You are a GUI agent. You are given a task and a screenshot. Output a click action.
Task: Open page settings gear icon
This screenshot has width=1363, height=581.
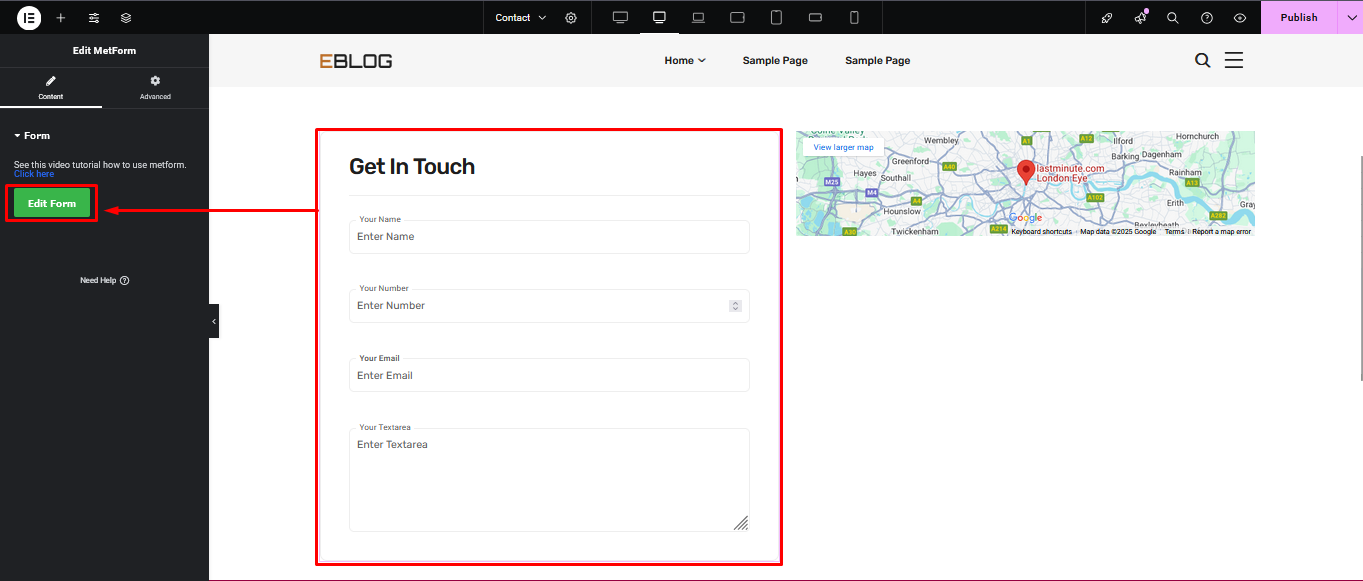[x=571, y=18]
